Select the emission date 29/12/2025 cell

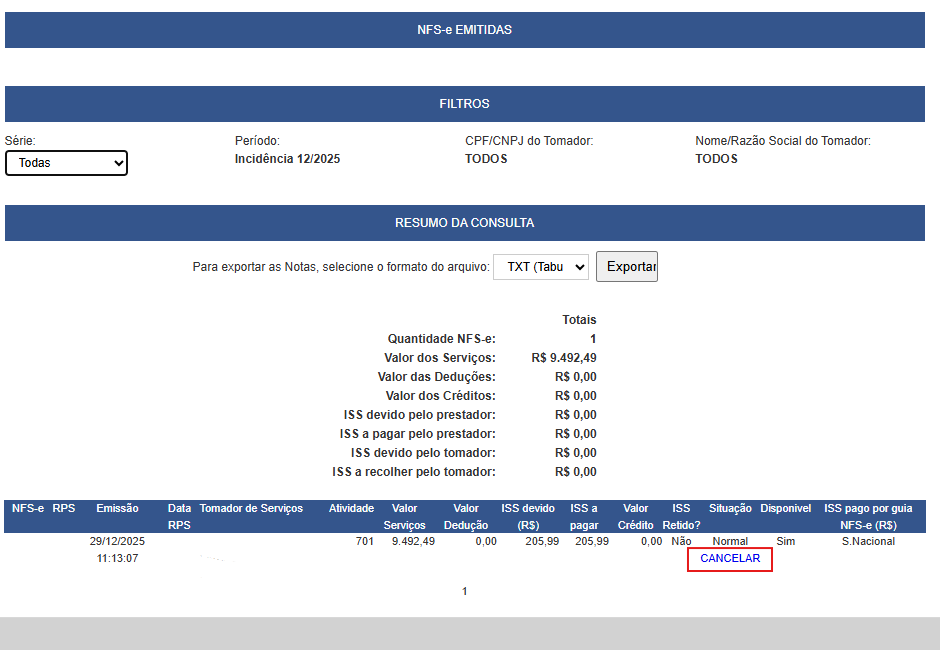pyautogui.click(x=117, y=541)
